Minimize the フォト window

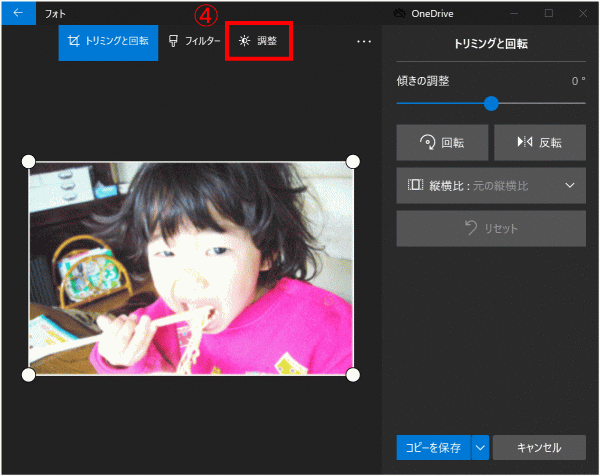click(514, 13)
